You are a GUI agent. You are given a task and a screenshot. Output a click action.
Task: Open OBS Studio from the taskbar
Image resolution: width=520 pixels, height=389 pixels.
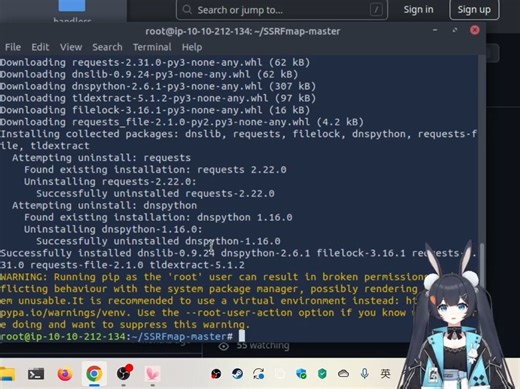[x=124, y=373]
